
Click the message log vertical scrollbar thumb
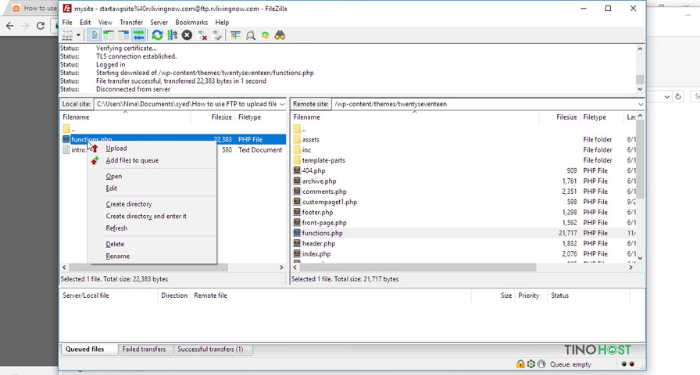click(640, 79)
